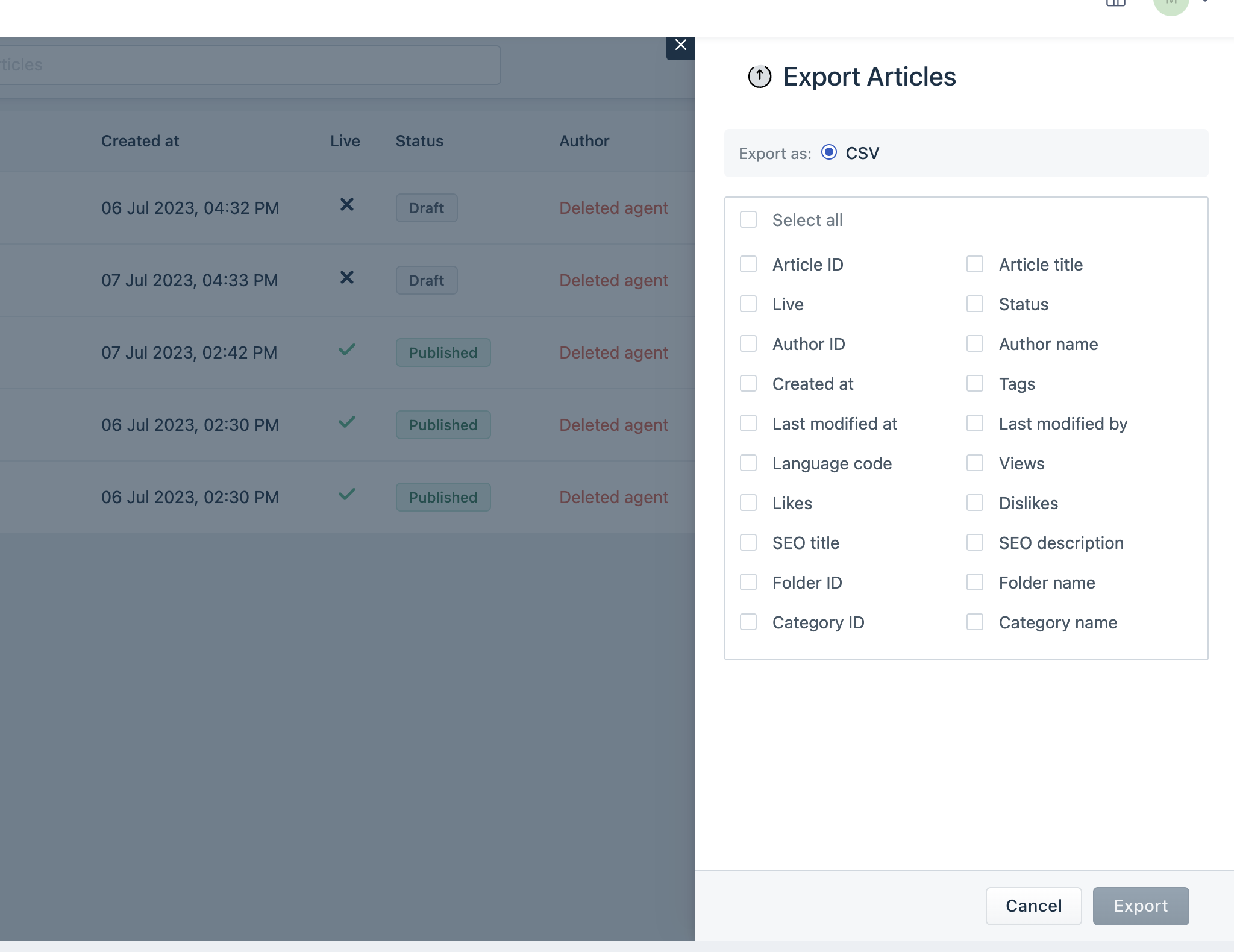1234x952 pixels.
Task: Toggle the Dislikes checkbox
Action: (x=974, y=503)
